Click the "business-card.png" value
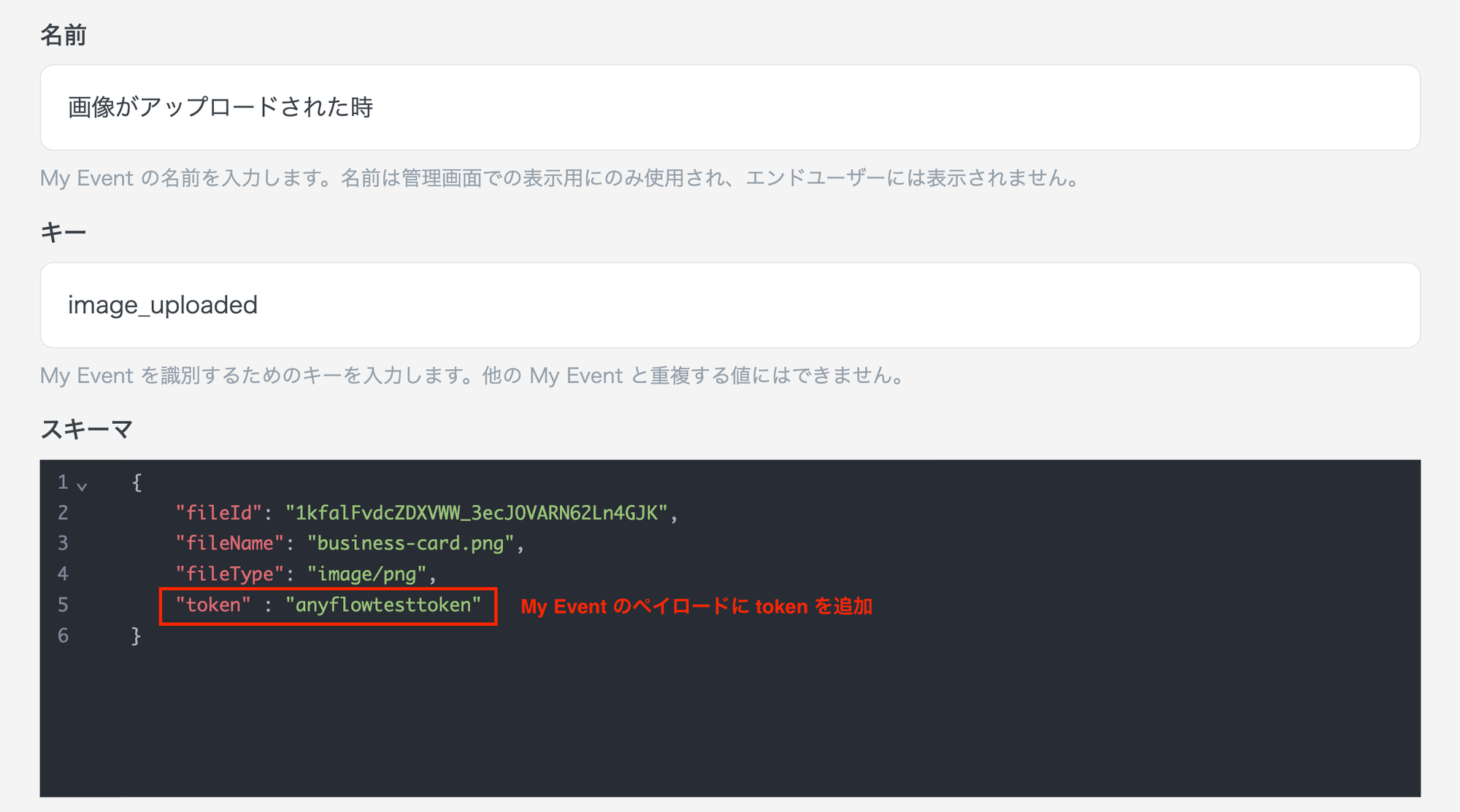 click(x=410, y=544)
